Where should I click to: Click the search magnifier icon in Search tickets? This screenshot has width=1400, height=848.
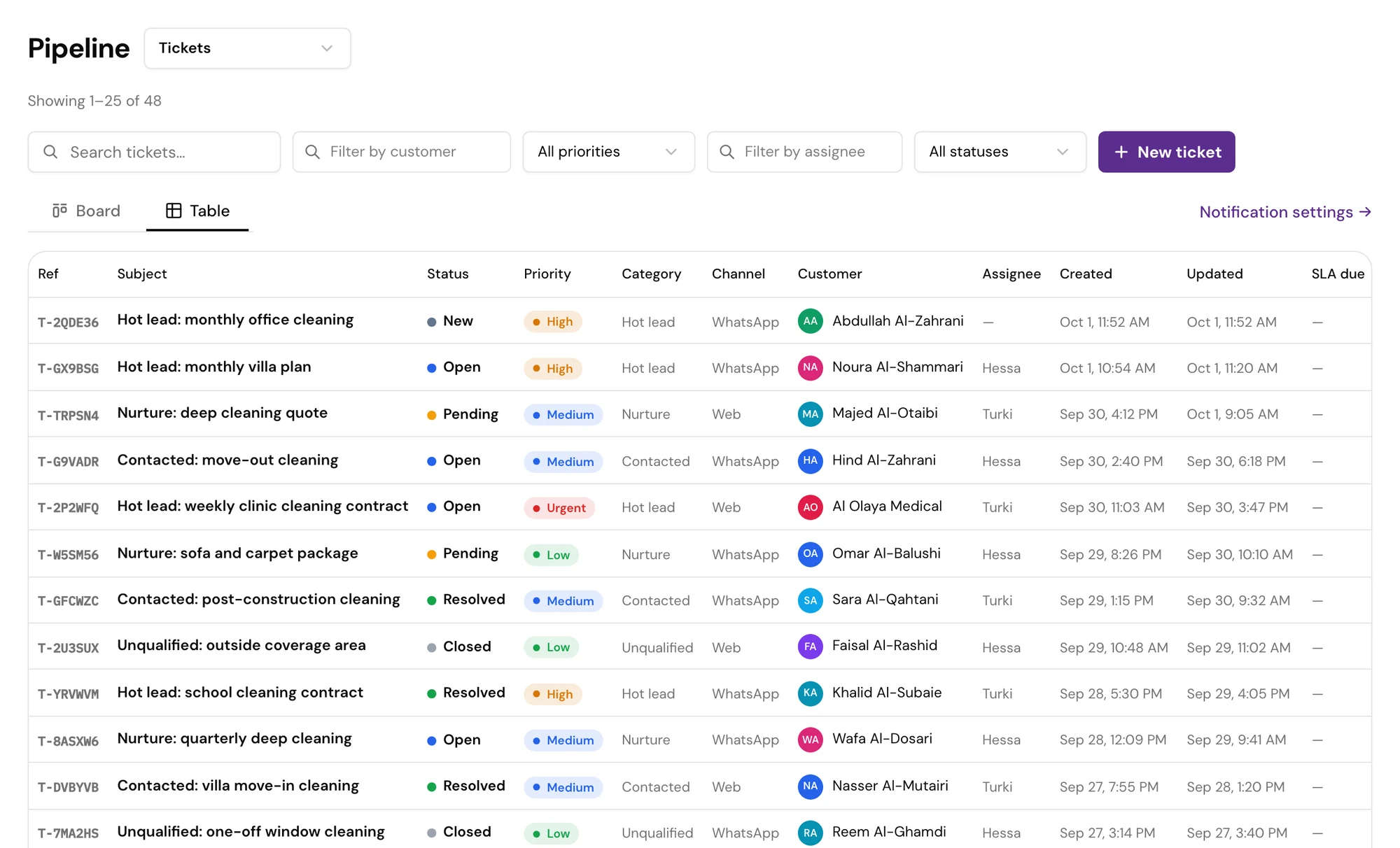point(50,152)
